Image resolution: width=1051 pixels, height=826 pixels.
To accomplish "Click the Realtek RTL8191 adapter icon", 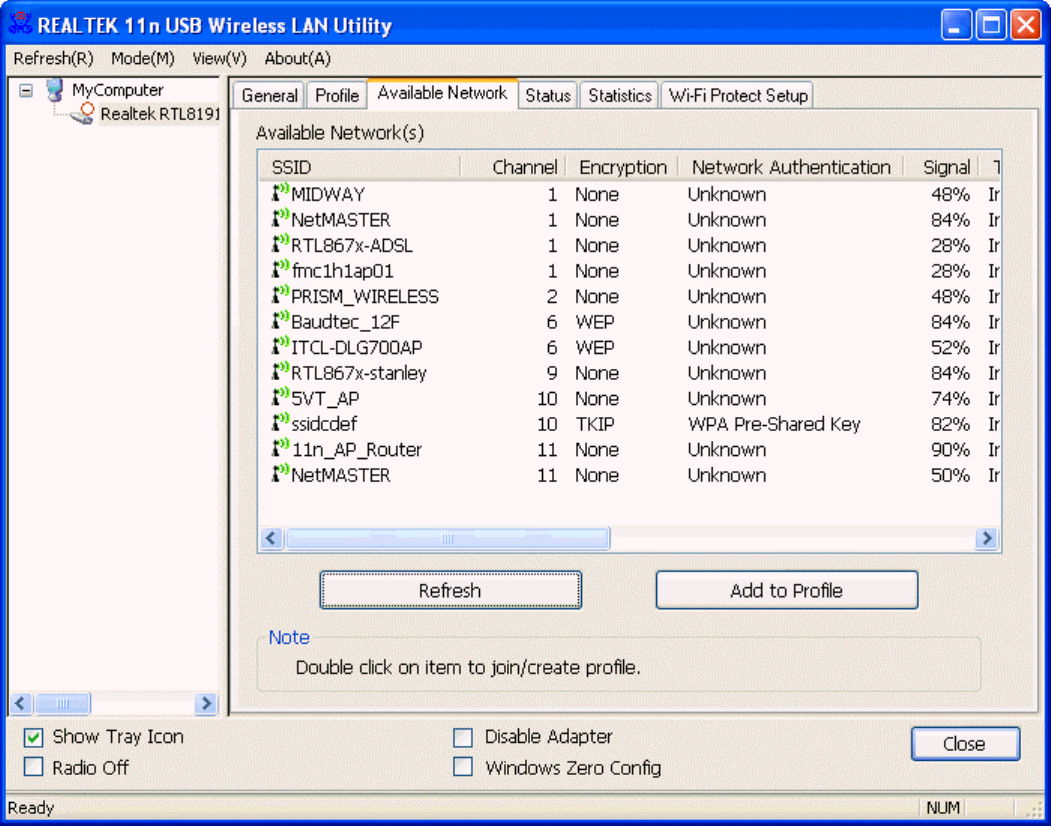I will pos(82,114).
